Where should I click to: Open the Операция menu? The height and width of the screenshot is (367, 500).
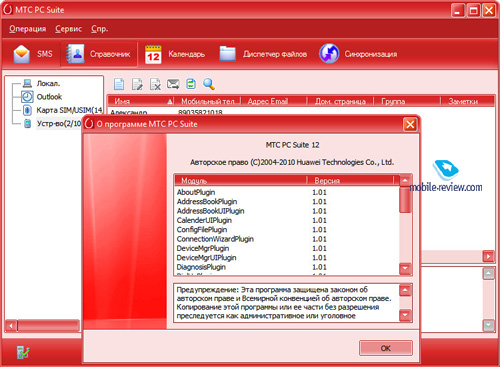28,29
